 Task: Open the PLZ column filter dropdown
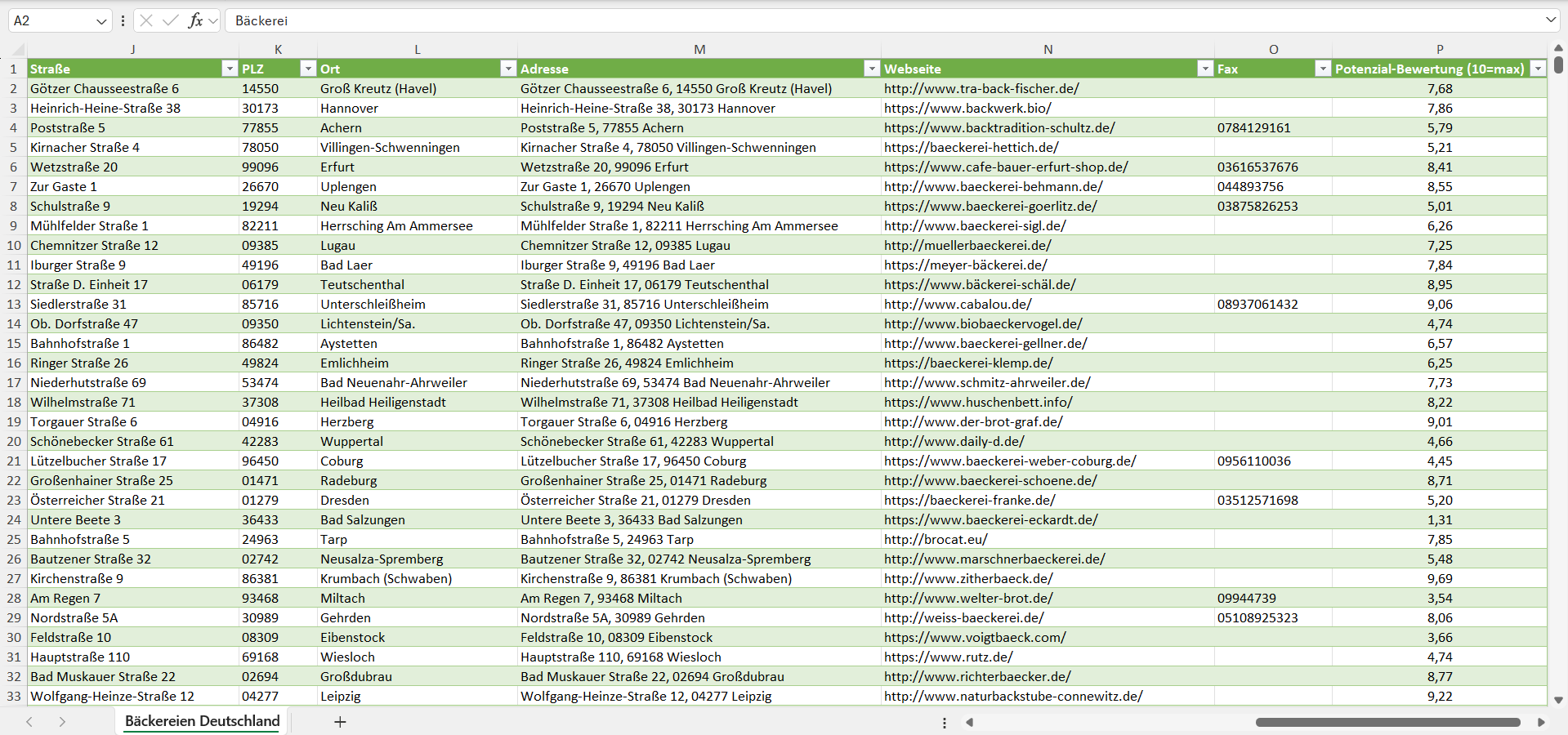[308, 69]
